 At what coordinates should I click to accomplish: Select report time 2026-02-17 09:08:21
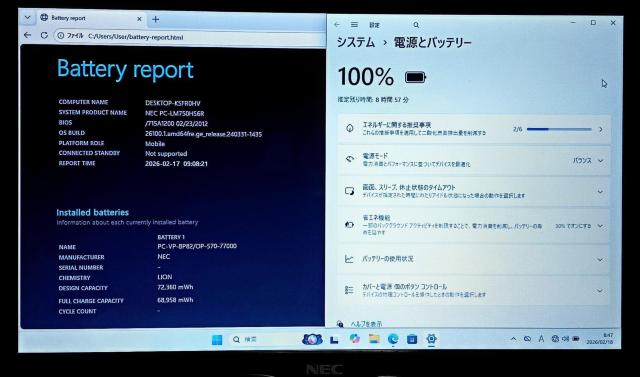pos(176,164)
